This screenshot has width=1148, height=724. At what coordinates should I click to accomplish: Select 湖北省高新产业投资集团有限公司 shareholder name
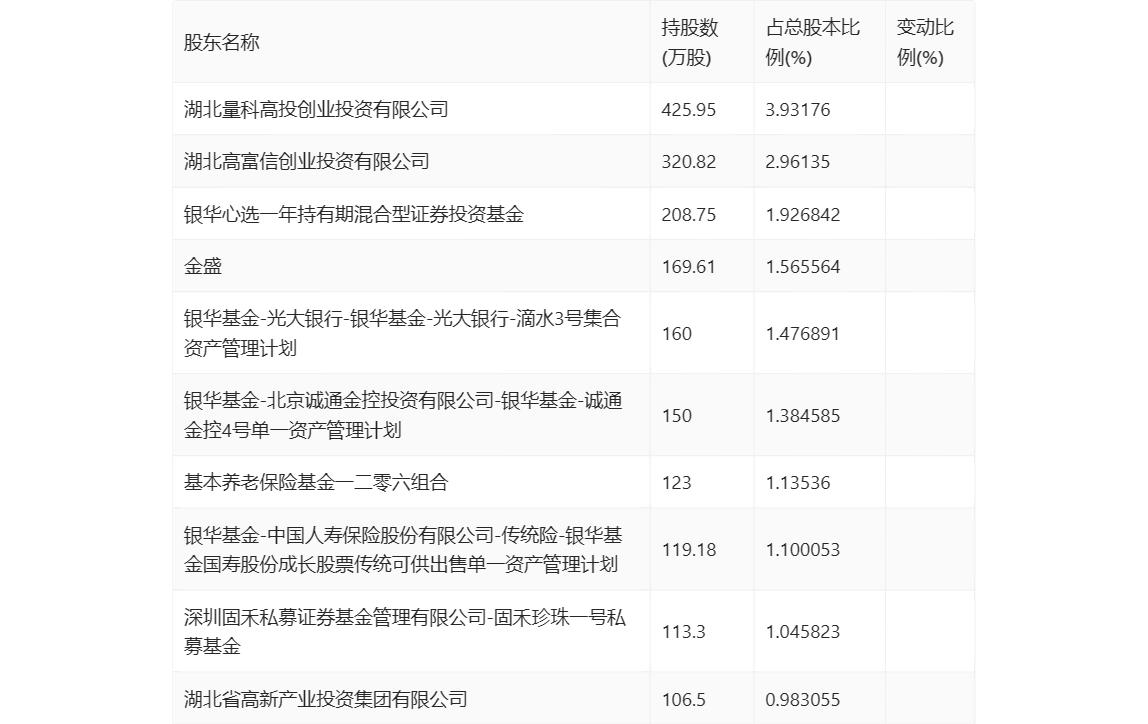point(326,698)
